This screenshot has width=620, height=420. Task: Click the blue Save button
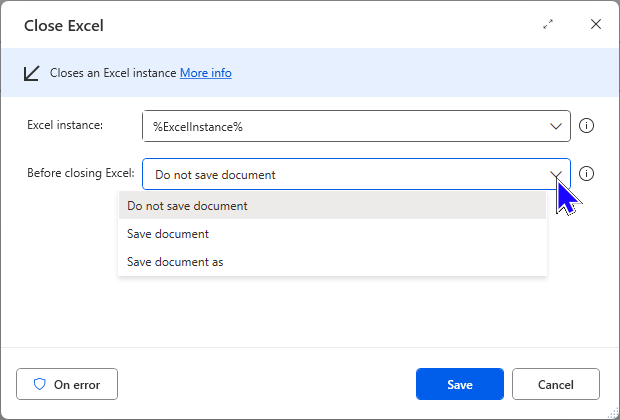[x=459, y=384]
